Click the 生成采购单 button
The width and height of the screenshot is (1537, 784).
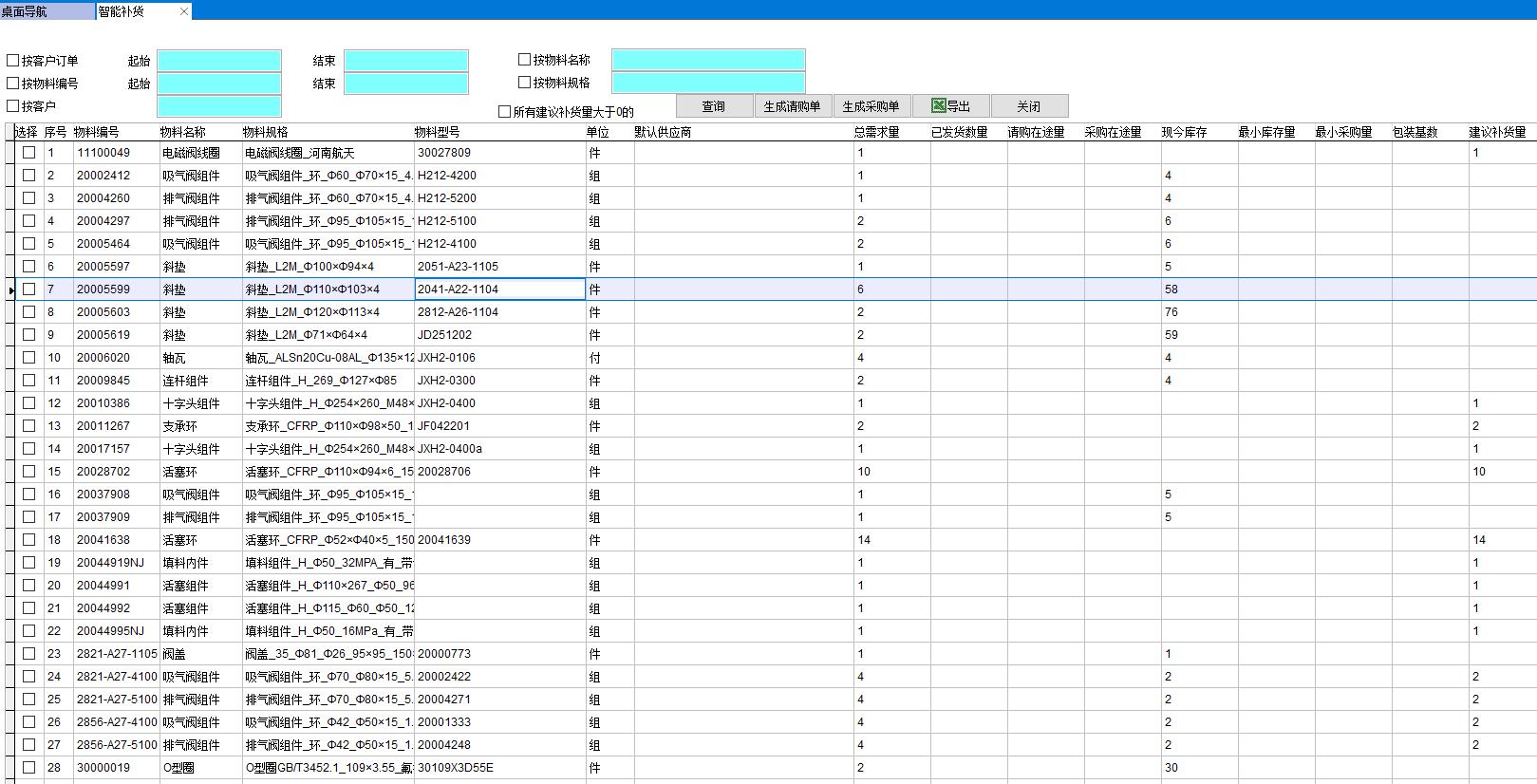pyautogui.click(x=871, y=106)
